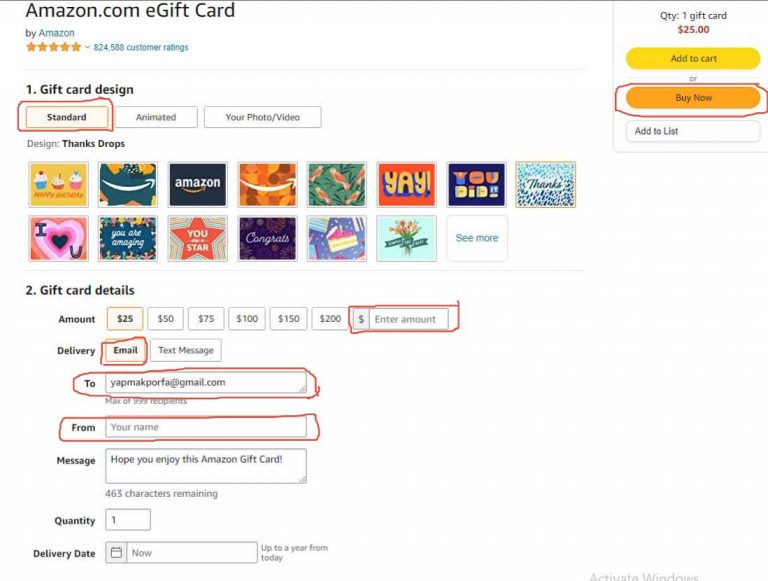
Task: Focus the custom Enter amount field
Action: tap(409, 319)
